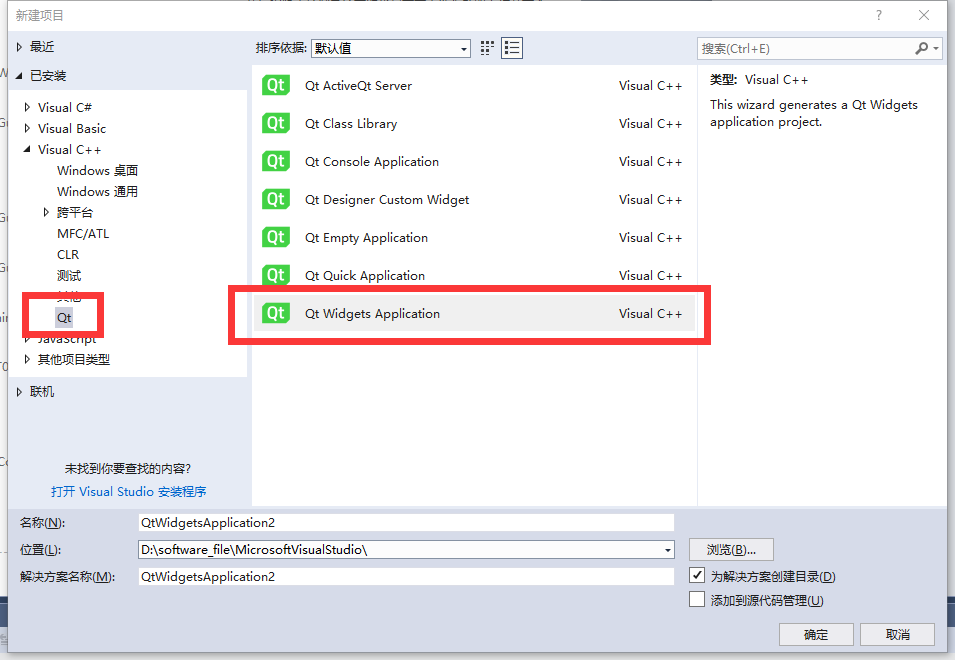
Task: Expand the 其他项目类型 node
Action: point(27,359)
